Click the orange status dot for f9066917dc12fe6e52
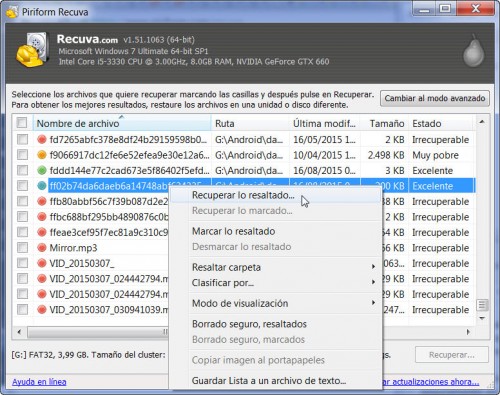Screen dimensions: 500x395 42,155
